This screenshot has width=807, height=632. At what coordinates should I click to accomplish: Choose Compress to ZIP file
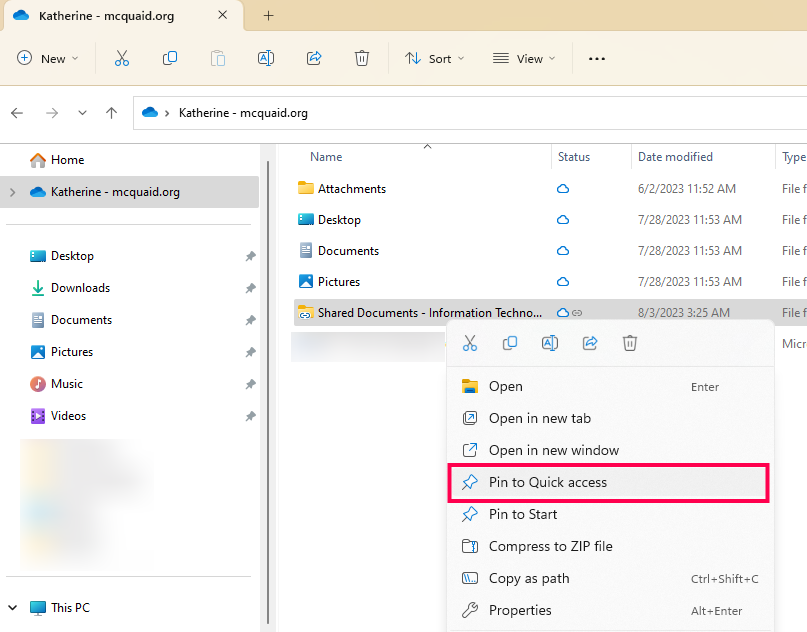coord(610,546)
